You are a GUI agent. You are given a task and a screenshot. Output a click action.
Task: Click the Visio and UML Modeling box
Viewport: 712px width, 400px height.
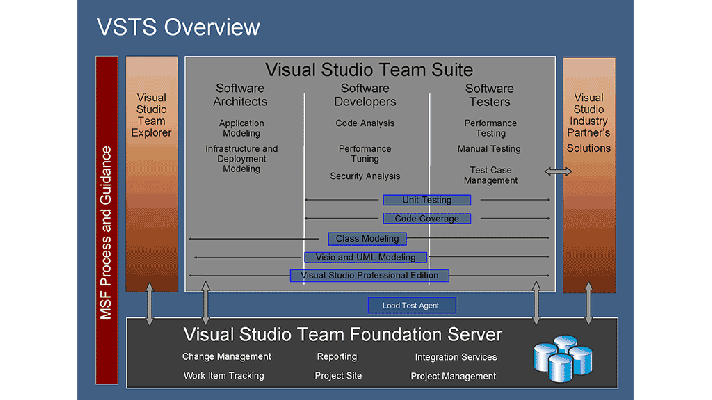click(366, 257)
